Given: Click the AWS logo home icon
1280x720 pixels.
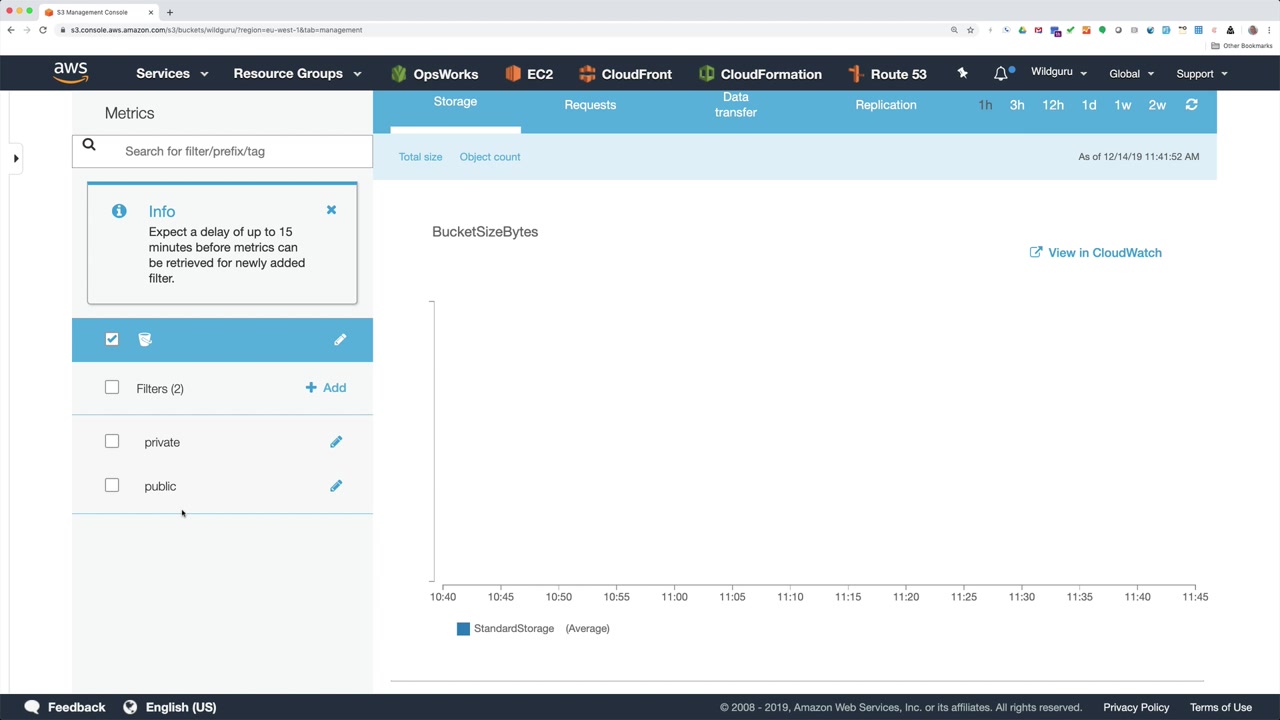Looking at the screenshot, I should point(71,73).
